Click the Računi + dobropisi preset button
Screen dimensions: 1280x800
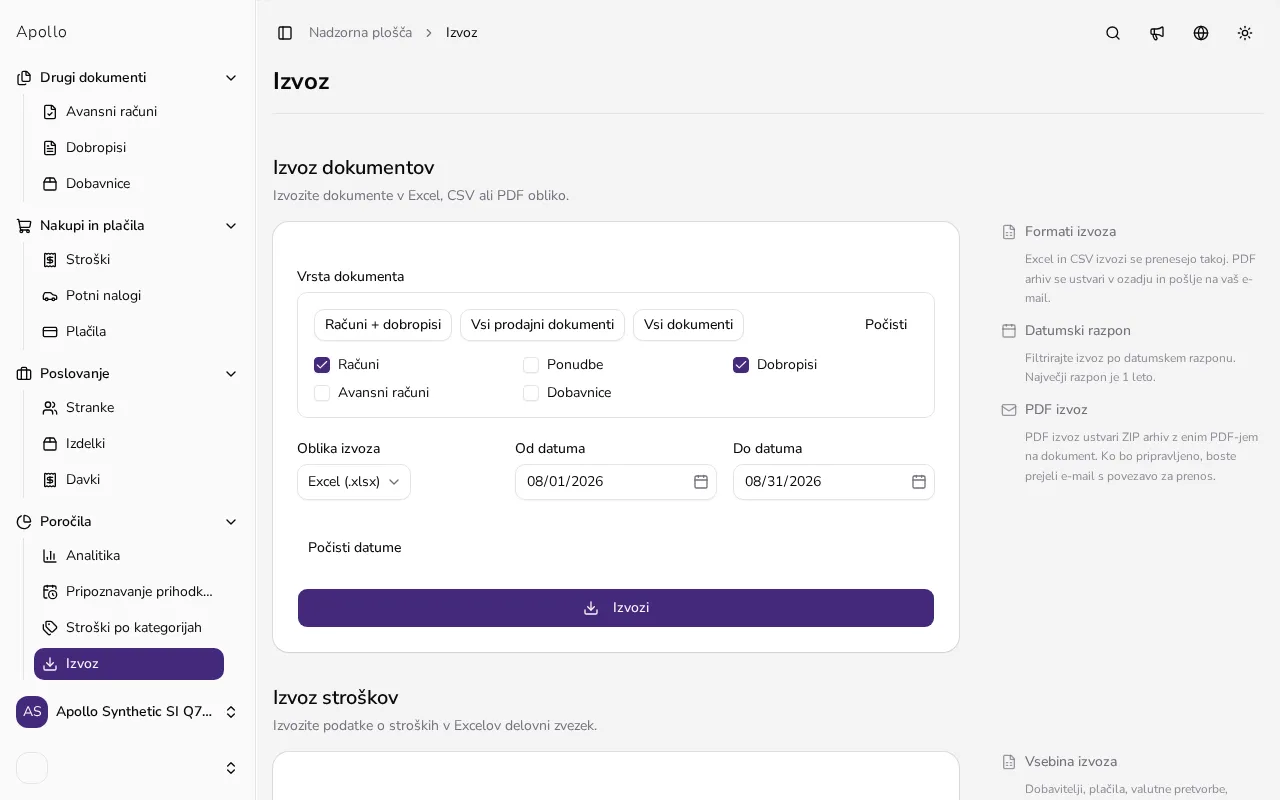click(x=383, y=325)
